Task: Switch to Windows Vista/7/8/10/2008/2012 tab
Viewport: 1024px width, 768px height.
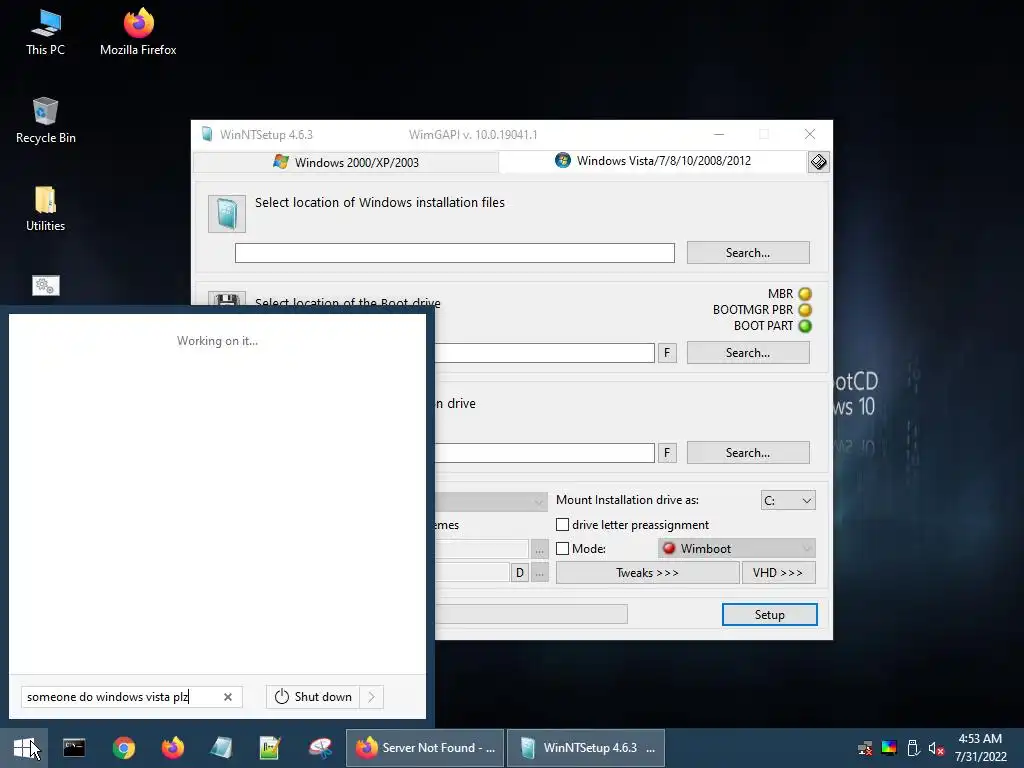Action: (653, 161)
